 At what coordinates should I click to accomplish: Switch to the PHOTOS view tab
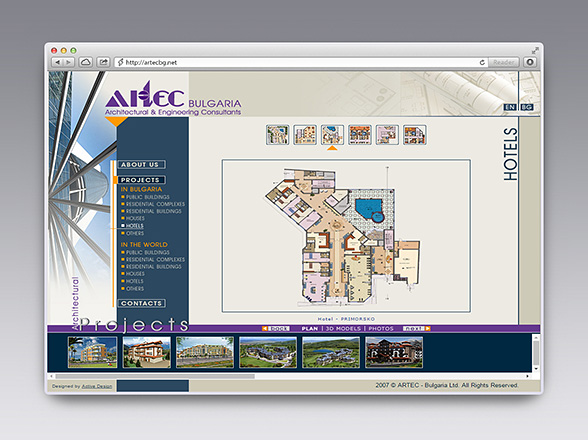coord(381,329)
